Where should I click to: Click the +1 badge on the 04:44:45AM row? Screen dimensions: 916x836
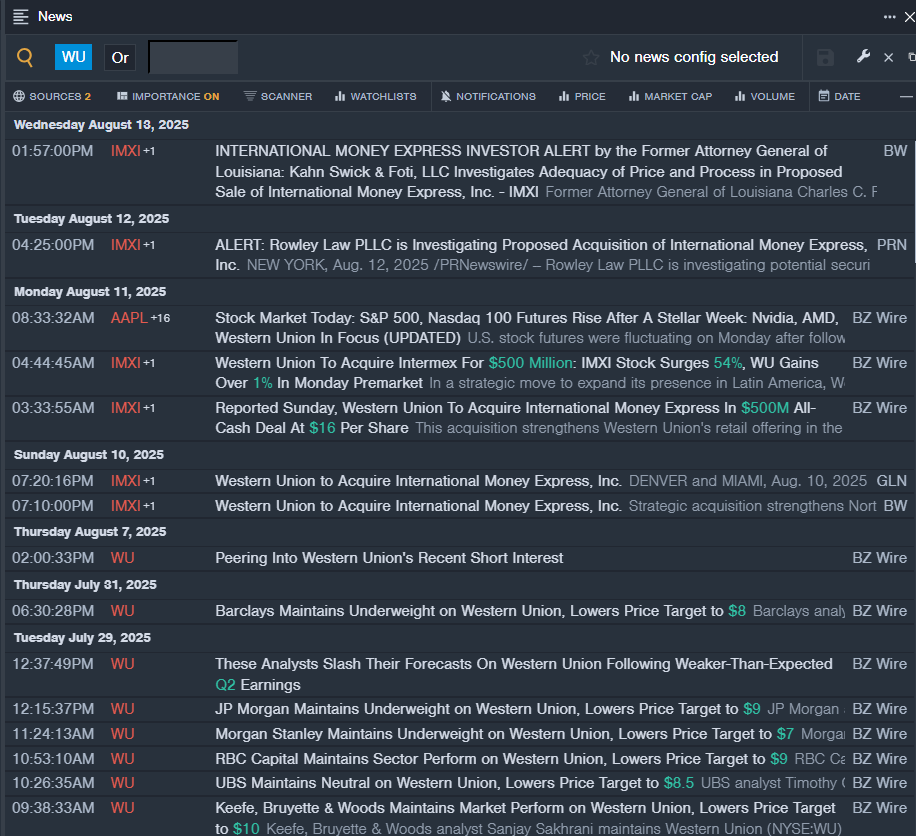click(x=150, y=363)
